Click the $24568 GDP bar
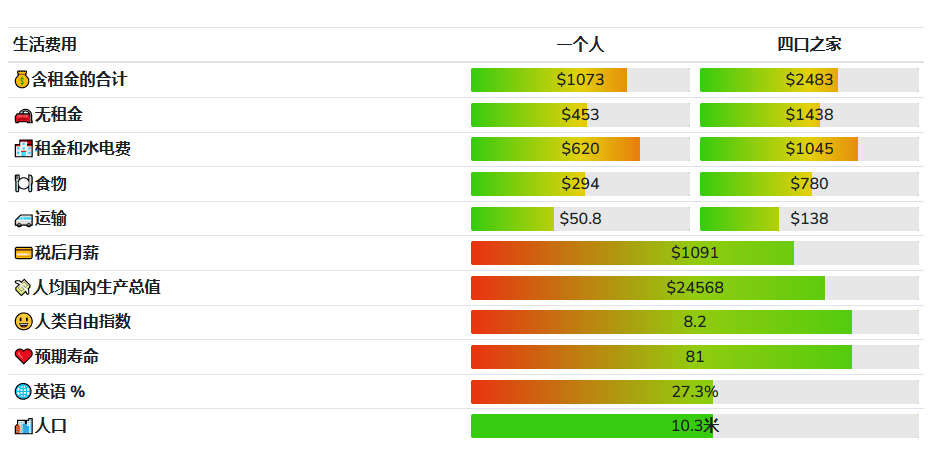 [x=694, y=288]
